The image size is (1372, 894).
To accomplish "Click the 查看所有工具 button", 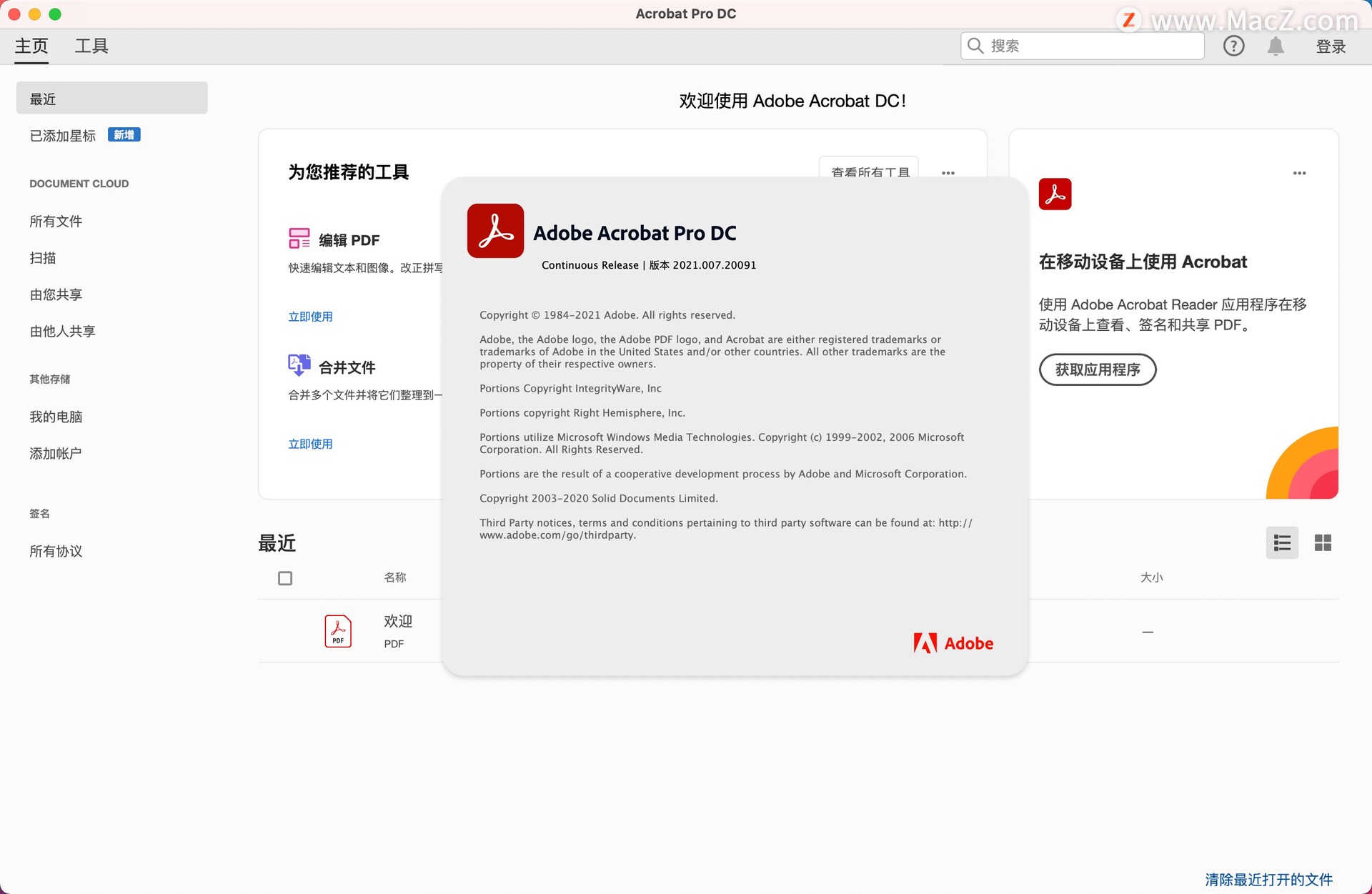I will [869, 172].
